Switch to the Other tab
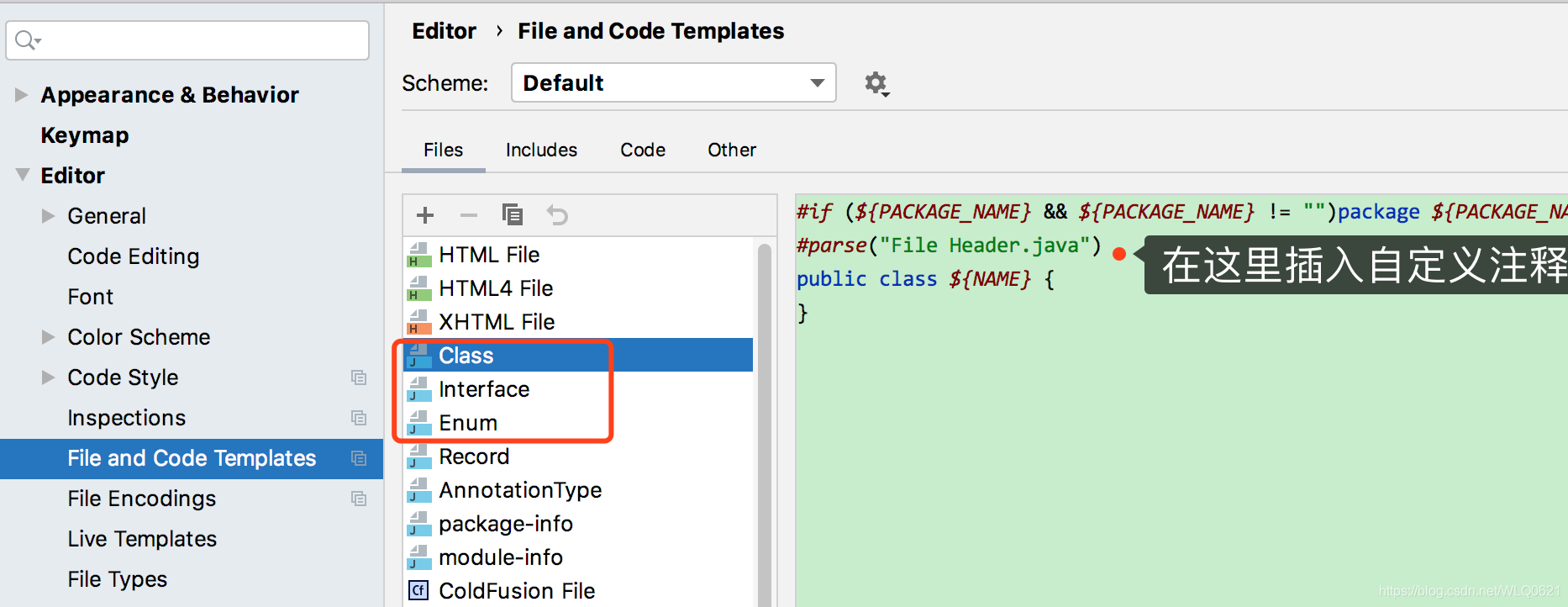This screenshot has height=607, width=1568. pos(732,150)
